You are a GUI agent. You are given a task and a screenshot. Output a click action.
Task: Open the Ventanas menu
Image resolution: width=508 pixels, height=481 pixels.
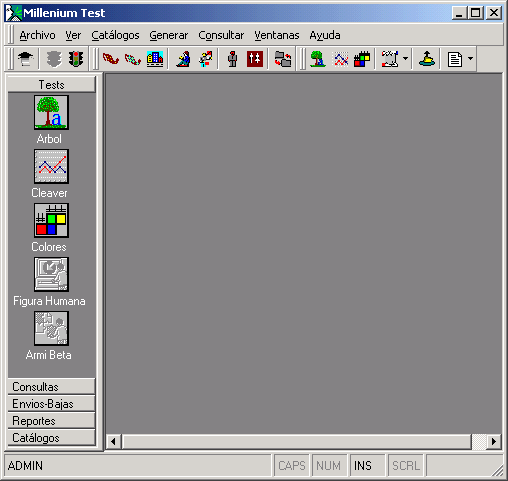click(277, 35)
